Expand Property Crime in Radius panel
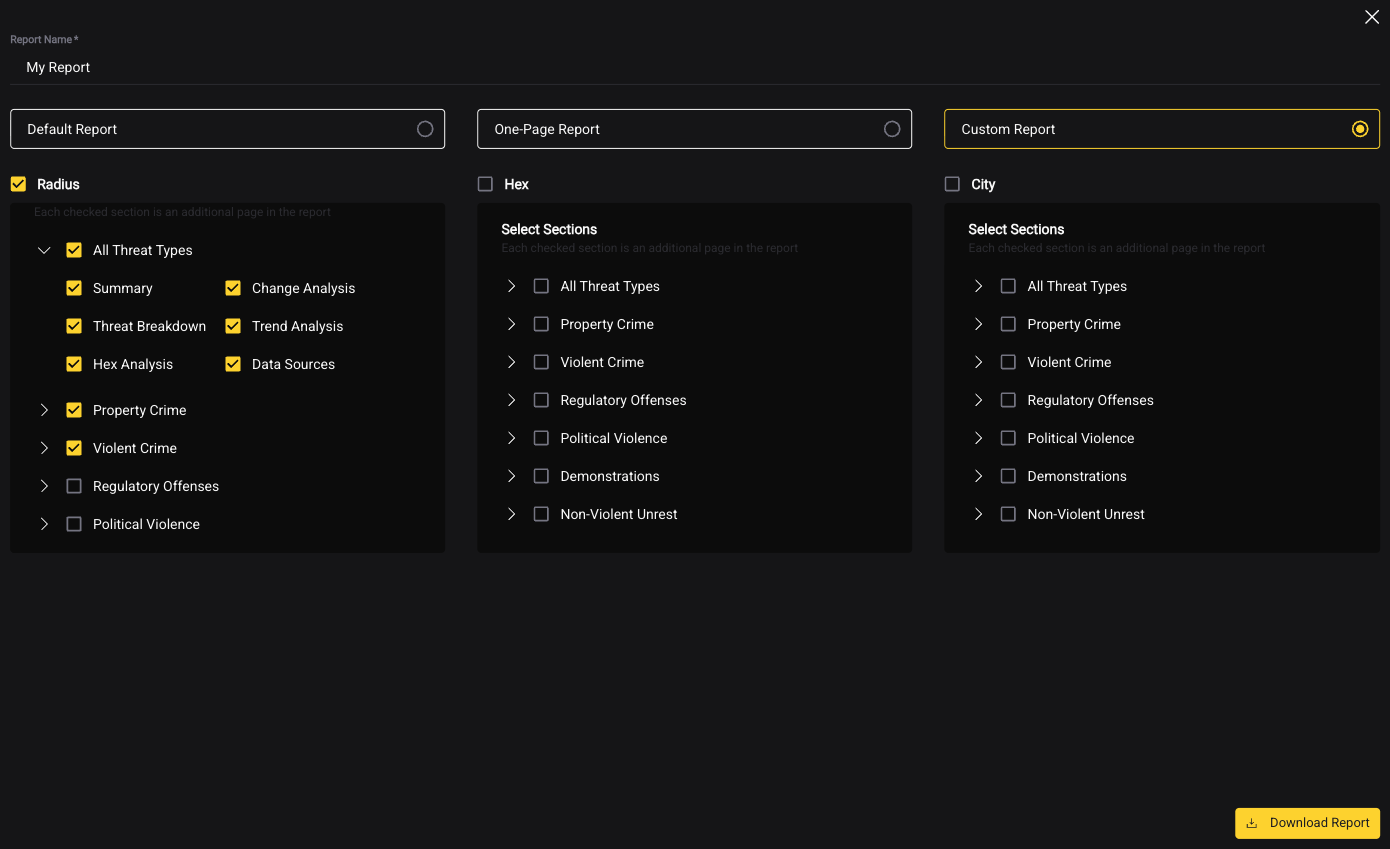The image size is (1390, 849). pyautogui.click(x=44, y=410)
